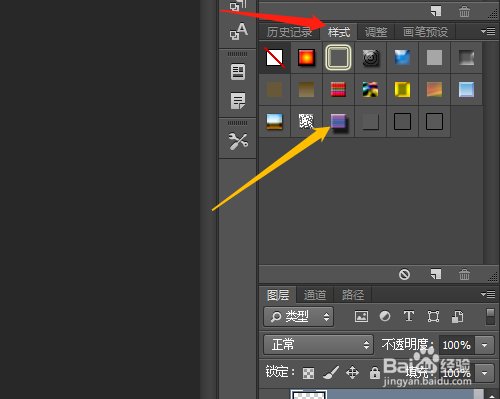Open the 画笔预设 tab

click(x=425, y=32)
